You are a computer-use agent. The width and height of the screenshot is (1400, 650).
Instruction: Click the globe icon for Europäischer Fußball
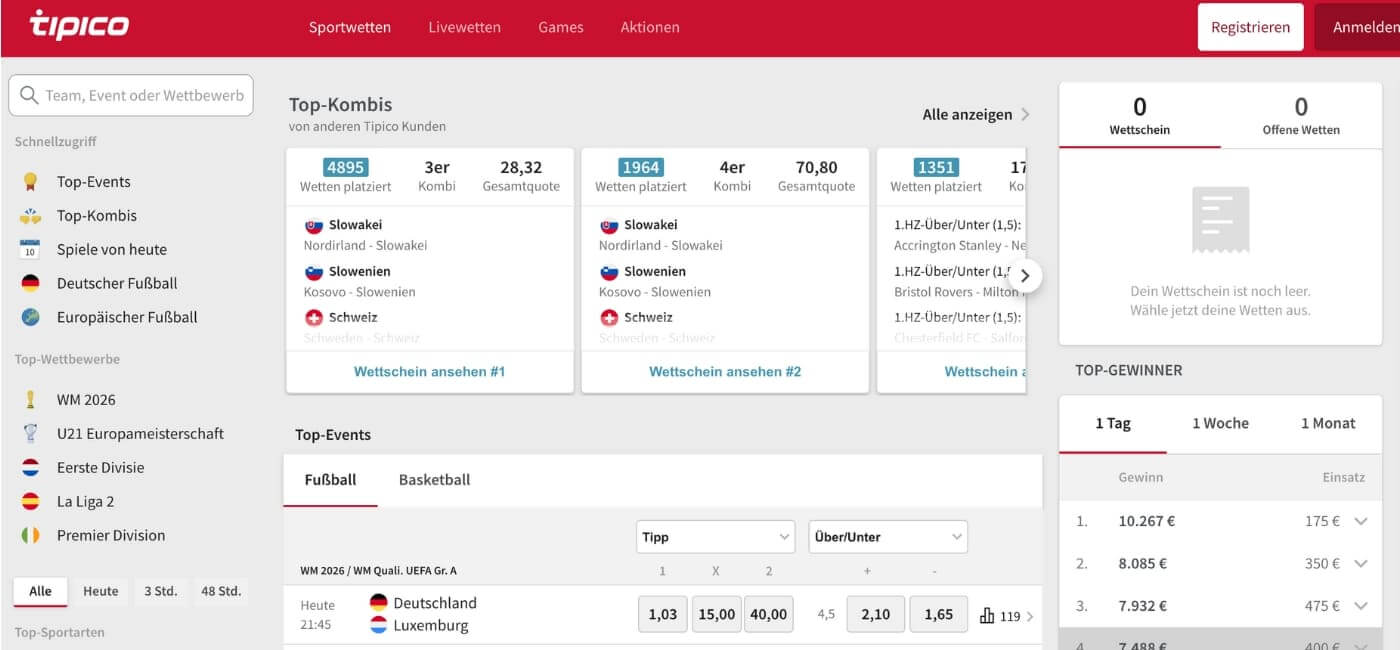(x=30, y=318)
